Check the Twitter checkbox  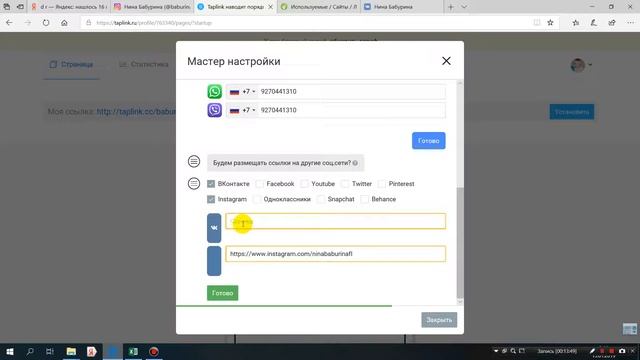click(345, 184)
